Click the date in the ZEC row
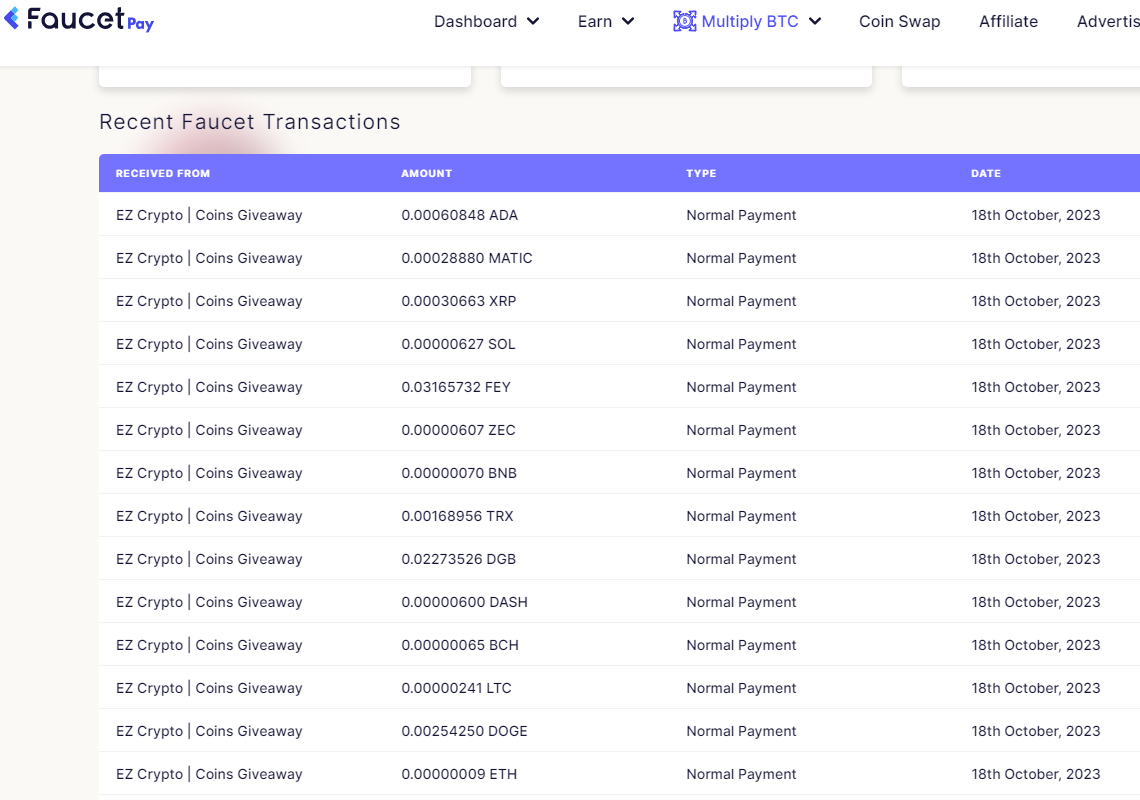 coord(1036,430)
